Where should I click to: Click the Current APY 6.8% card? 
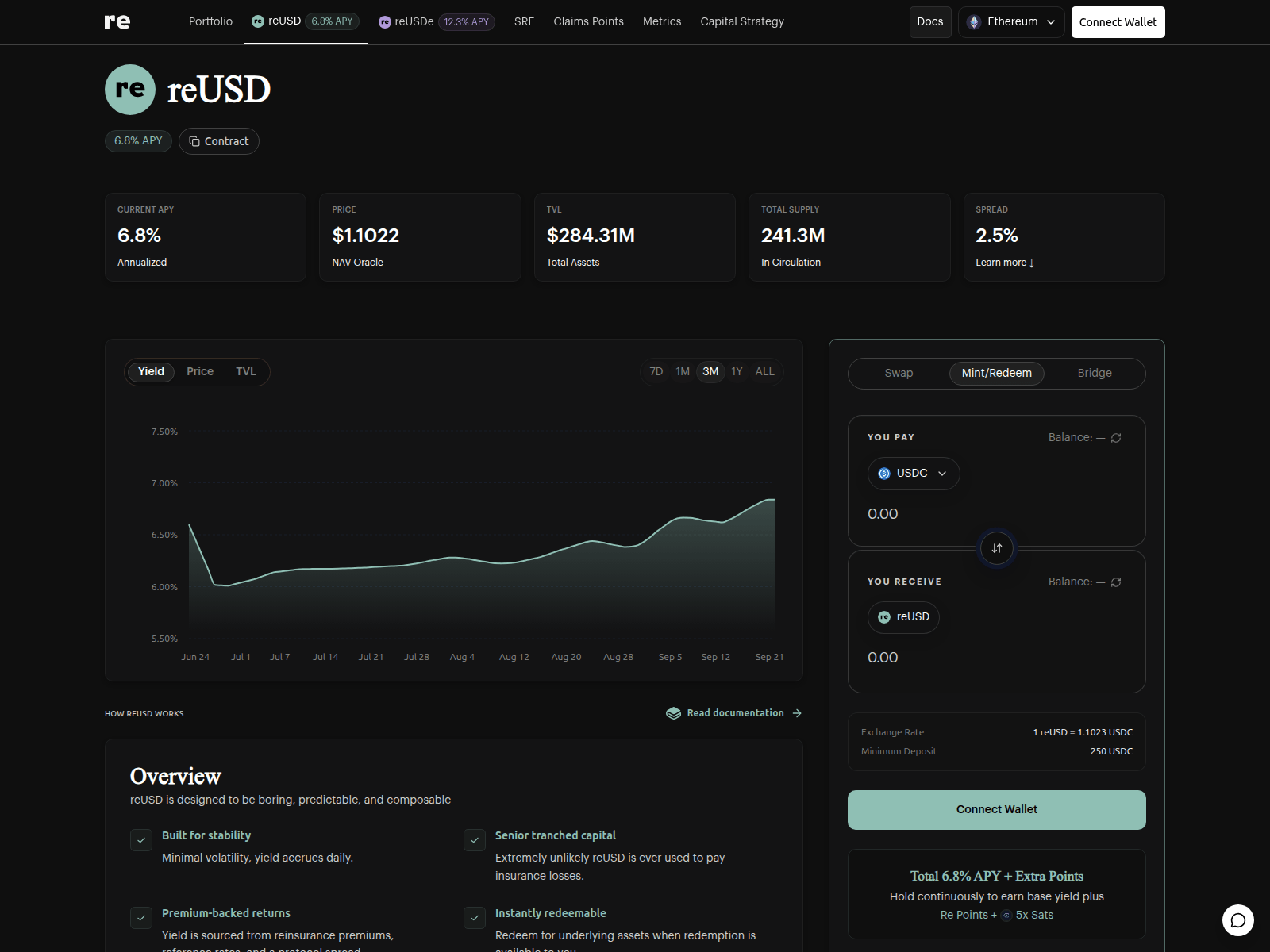click(x=206, y=237)
